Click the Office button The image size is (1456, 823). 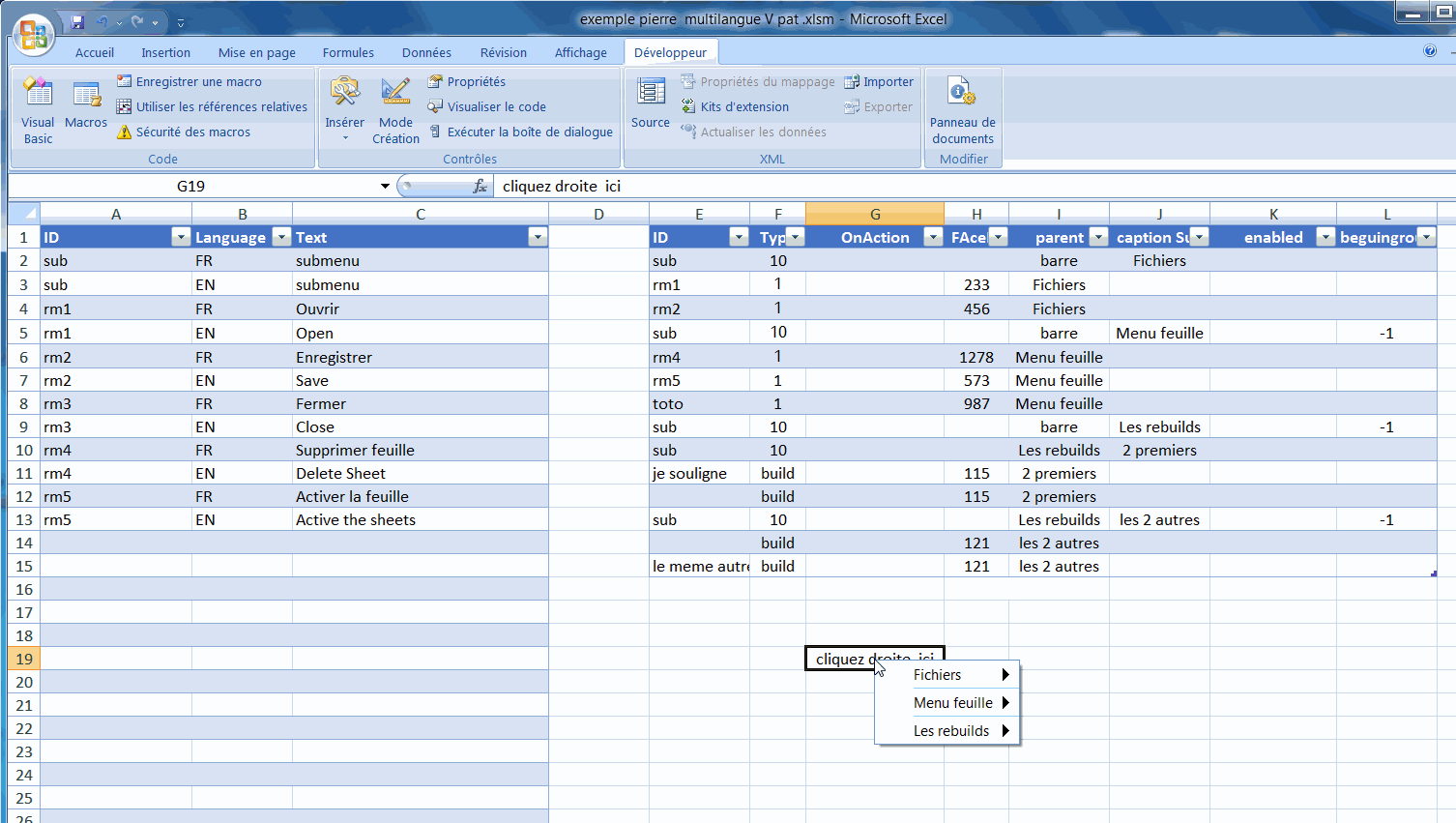33,34
